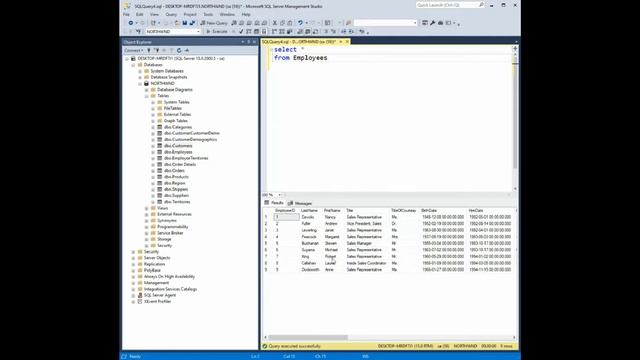Click the Refresh icon in Object Explorer

179,50
